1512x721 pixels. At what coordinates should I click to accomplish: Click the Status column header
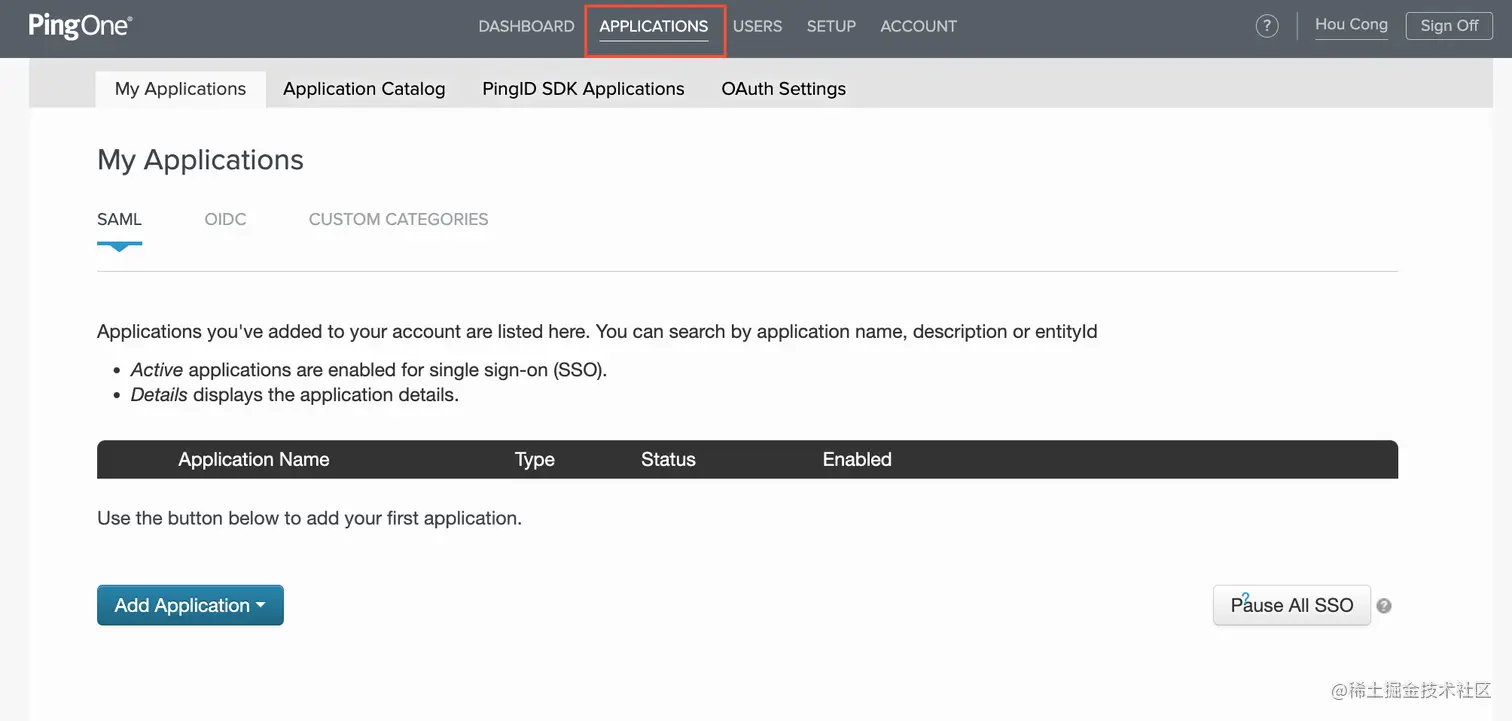(668, 460)
